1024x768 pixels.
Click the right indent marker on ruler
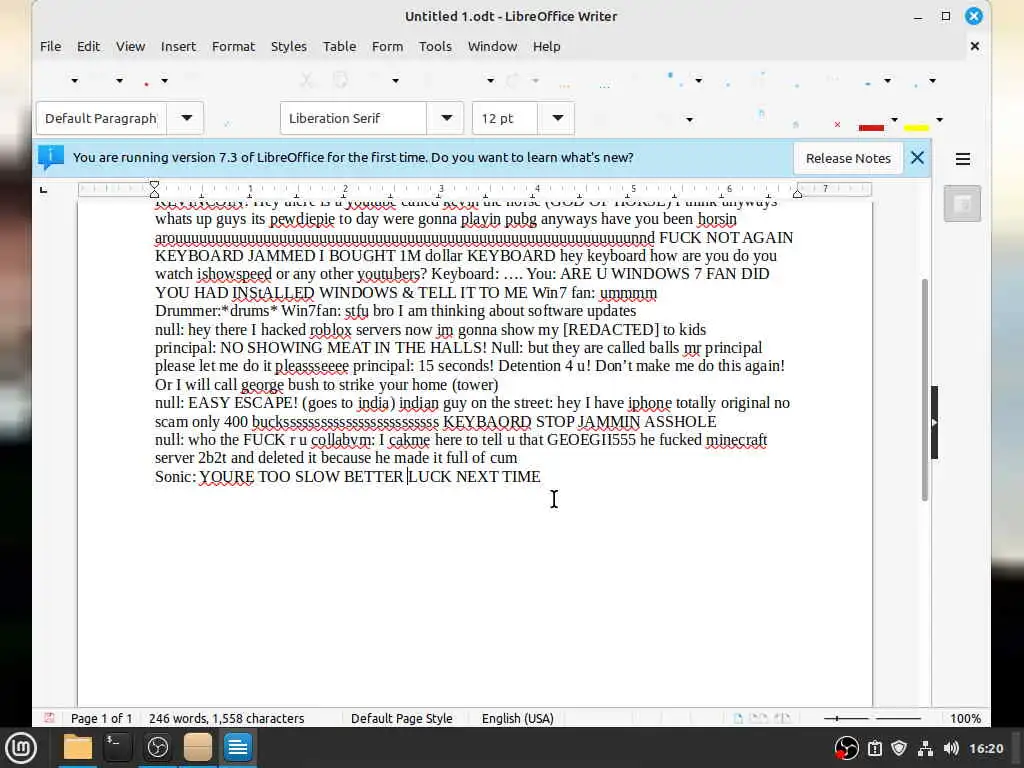797,193
